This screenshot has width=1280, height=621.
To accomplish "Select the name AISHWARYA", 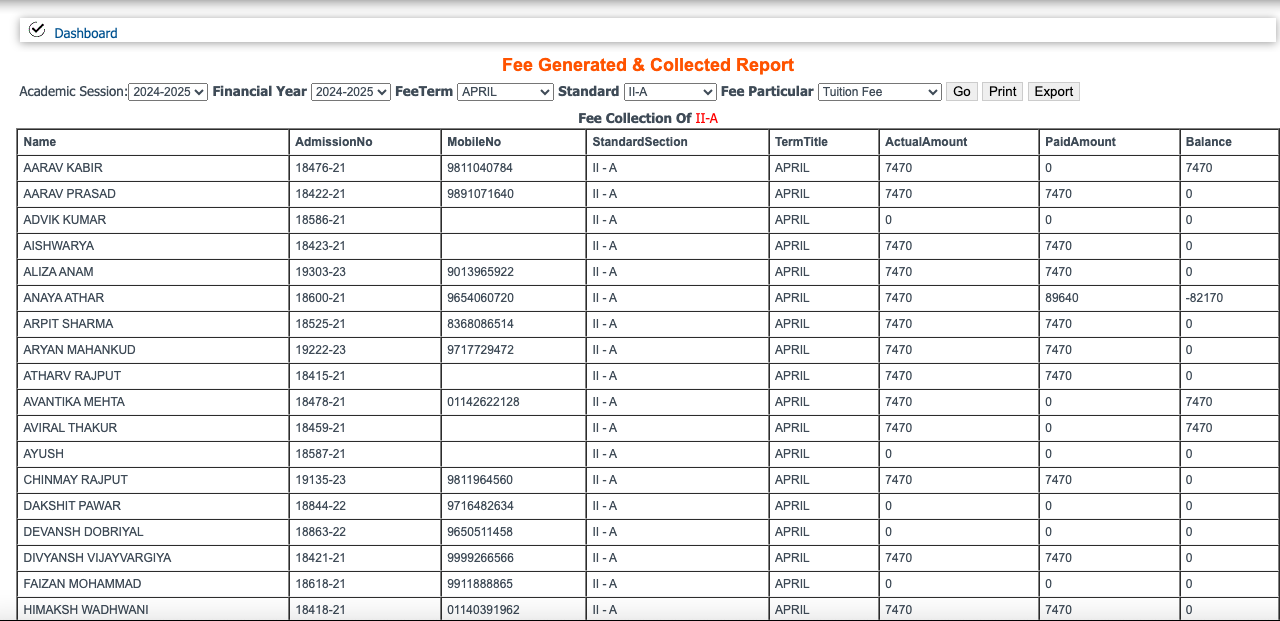I will tap(57, 246).
